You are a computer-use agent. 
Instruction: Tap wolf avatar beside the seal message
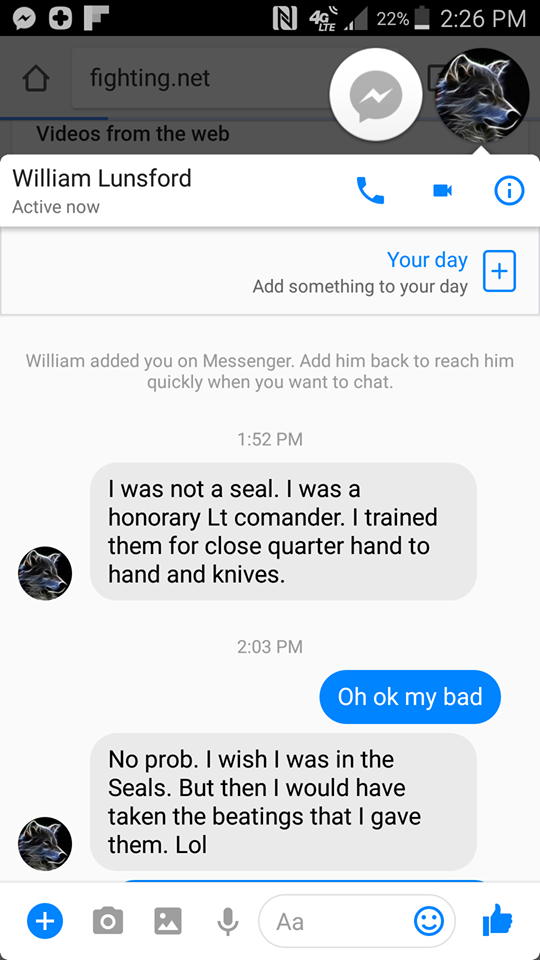click(45, 573)
